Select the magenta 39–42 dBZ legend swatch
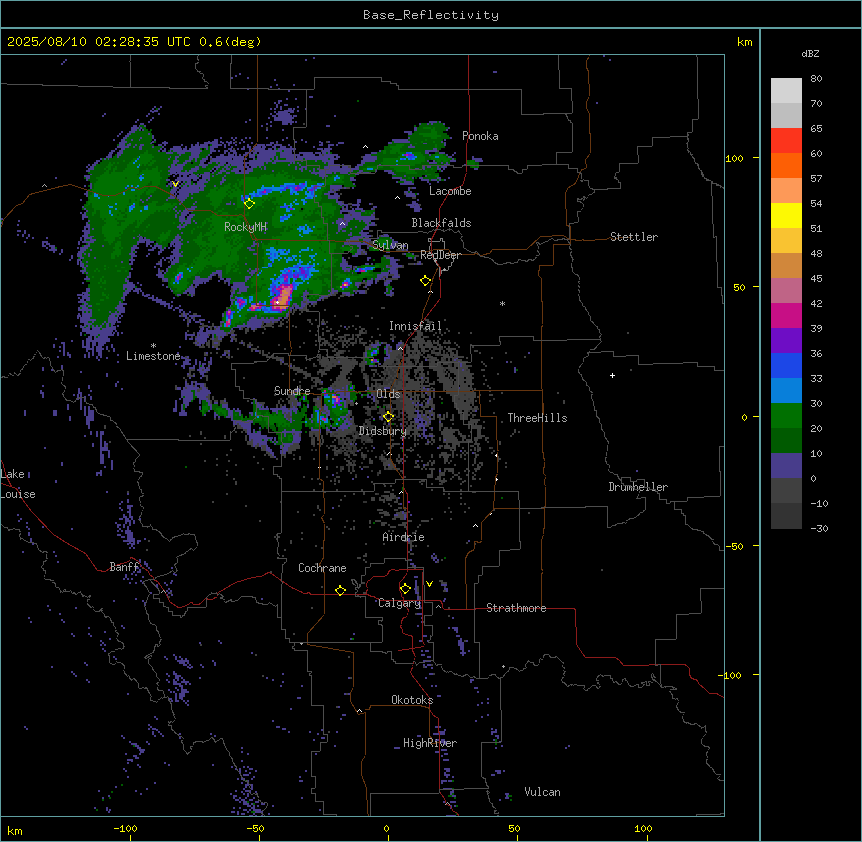The height and width of the screenshot is (842, 862). point(786,315)
